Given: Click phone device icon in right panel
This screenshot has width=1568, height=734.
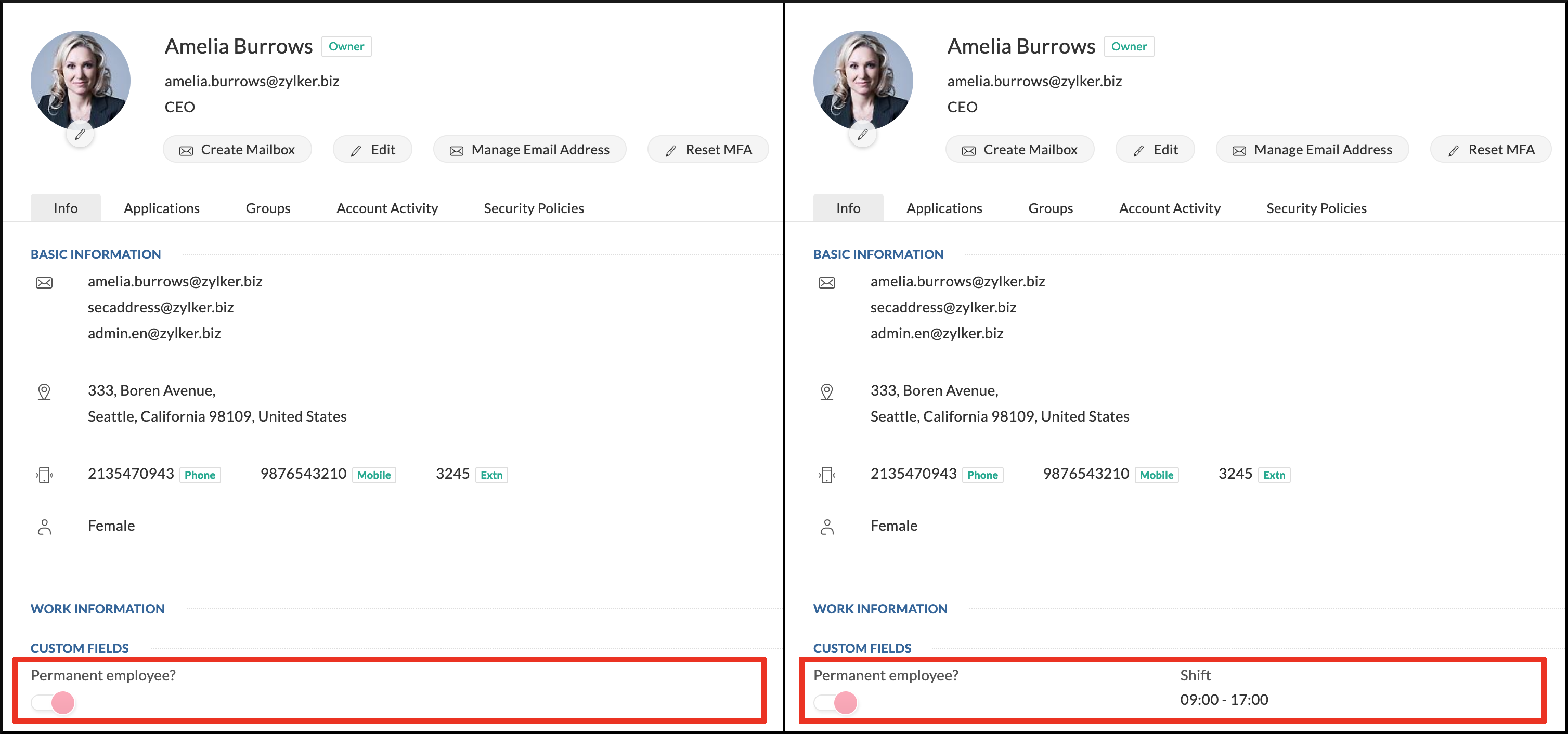Looking at the screenshot, I should click(x=826, y=475).
